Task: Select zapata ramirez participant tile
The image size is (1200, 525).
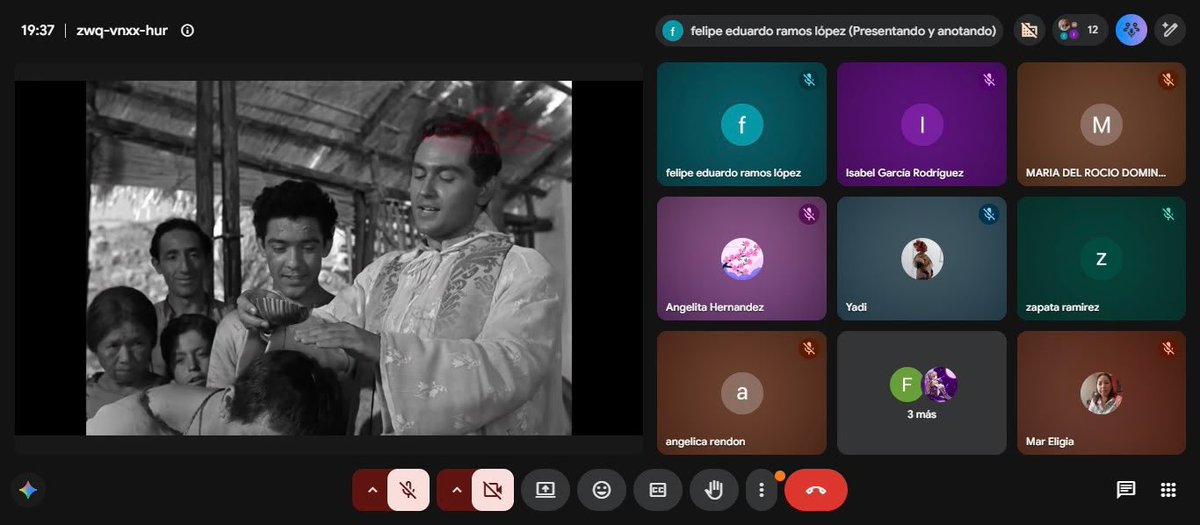Action: coord(1101,259)
